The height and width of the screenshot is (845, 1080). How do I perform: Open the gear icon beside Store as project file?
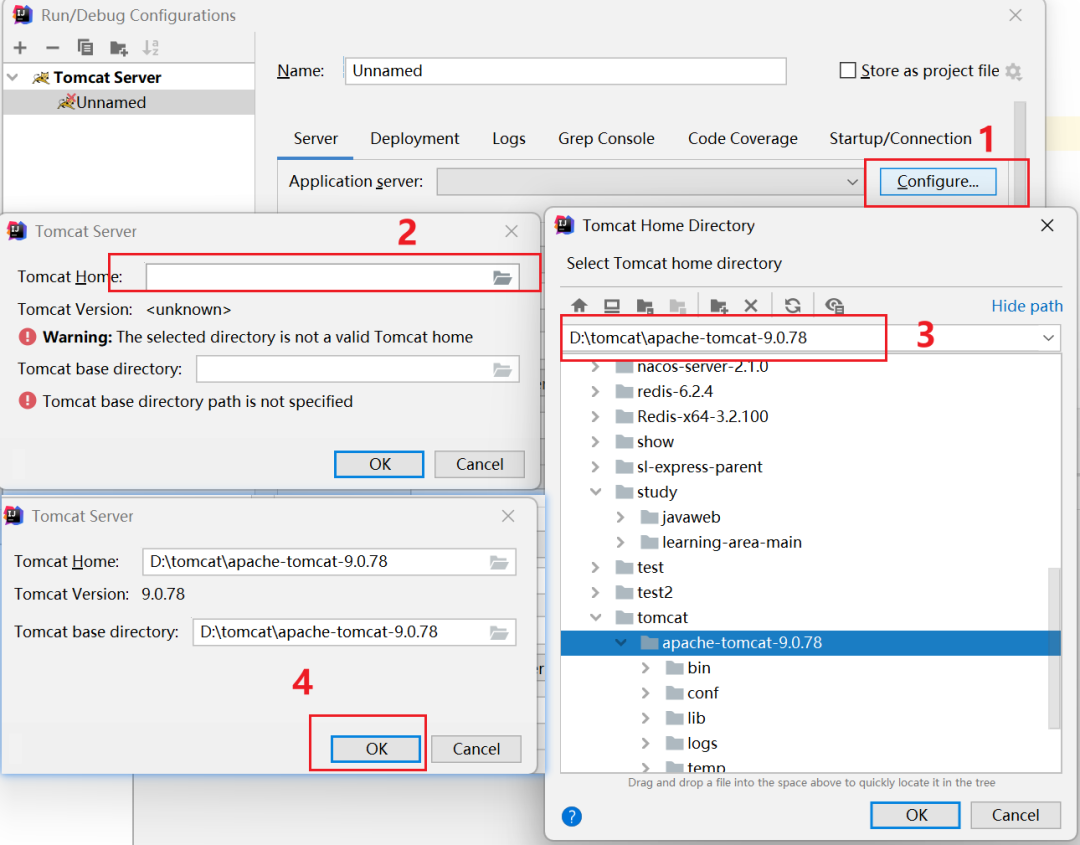(x=1013, y=71)
